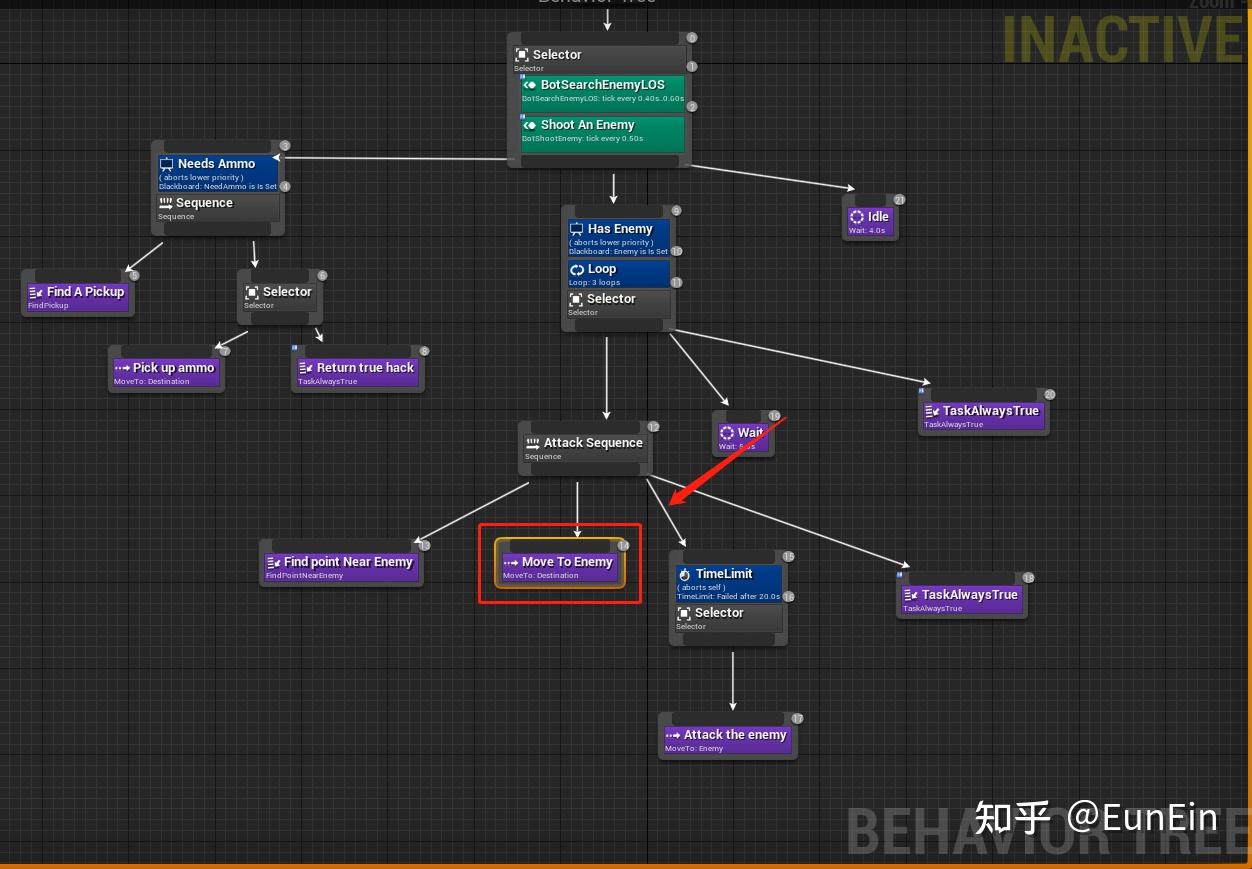
Task: Click the Find A Pickup task icon
Action: click(36, 292)
